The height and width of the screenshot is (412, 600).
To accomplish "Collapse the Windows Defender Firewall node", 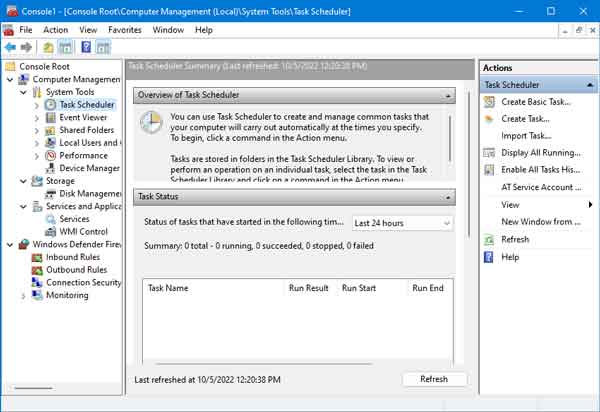I will pos(10,244).
